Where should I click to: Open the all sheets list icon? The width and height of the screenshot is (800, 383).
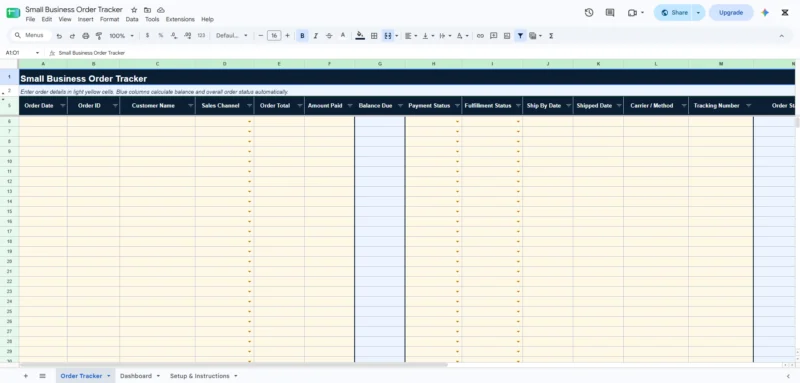[x=42, y=376]
